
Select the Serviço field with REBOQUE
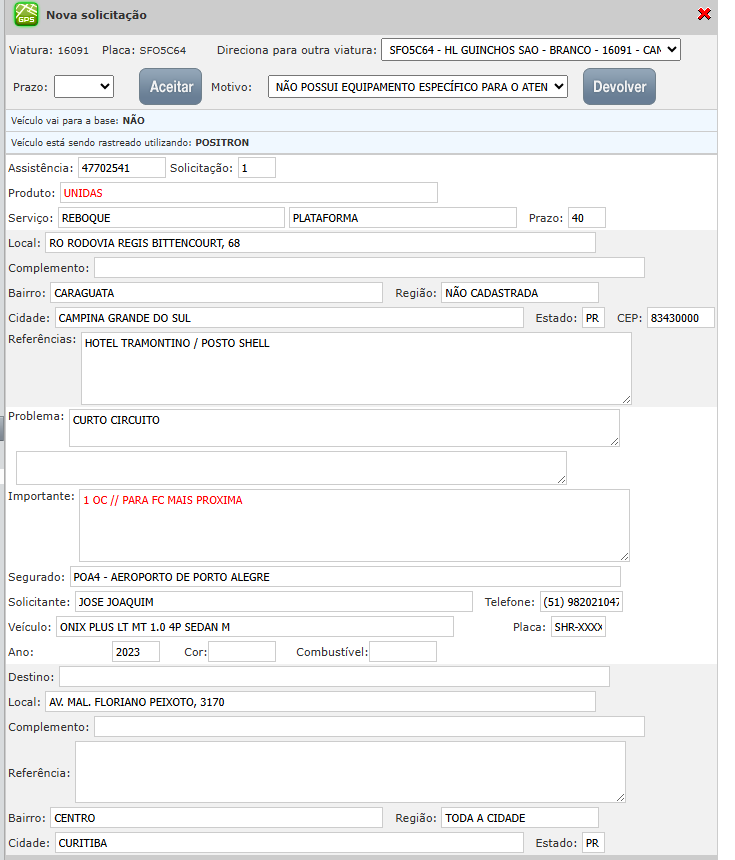click(x=170, y=218)
